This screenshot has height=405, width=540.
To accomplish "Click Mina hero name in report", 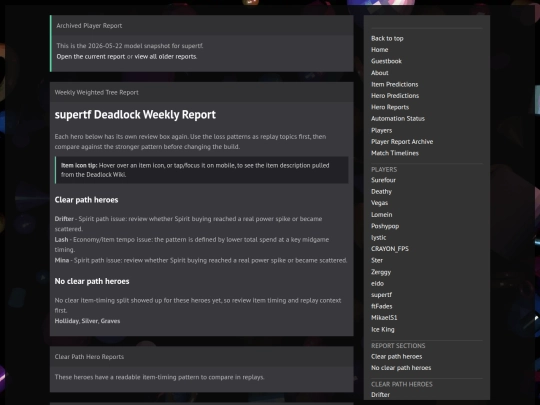I will pyautogui.click(x=62, y=260).
